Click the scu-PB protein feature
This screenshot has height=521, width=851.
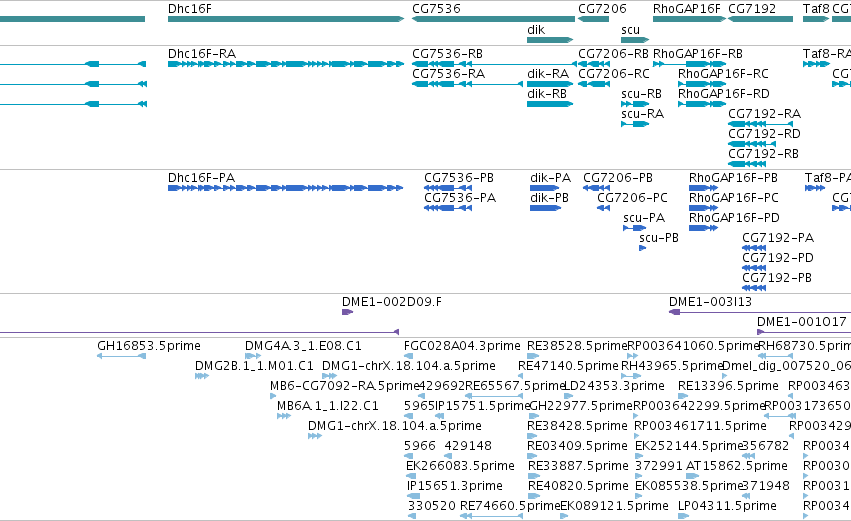click(x=643, y=248)
